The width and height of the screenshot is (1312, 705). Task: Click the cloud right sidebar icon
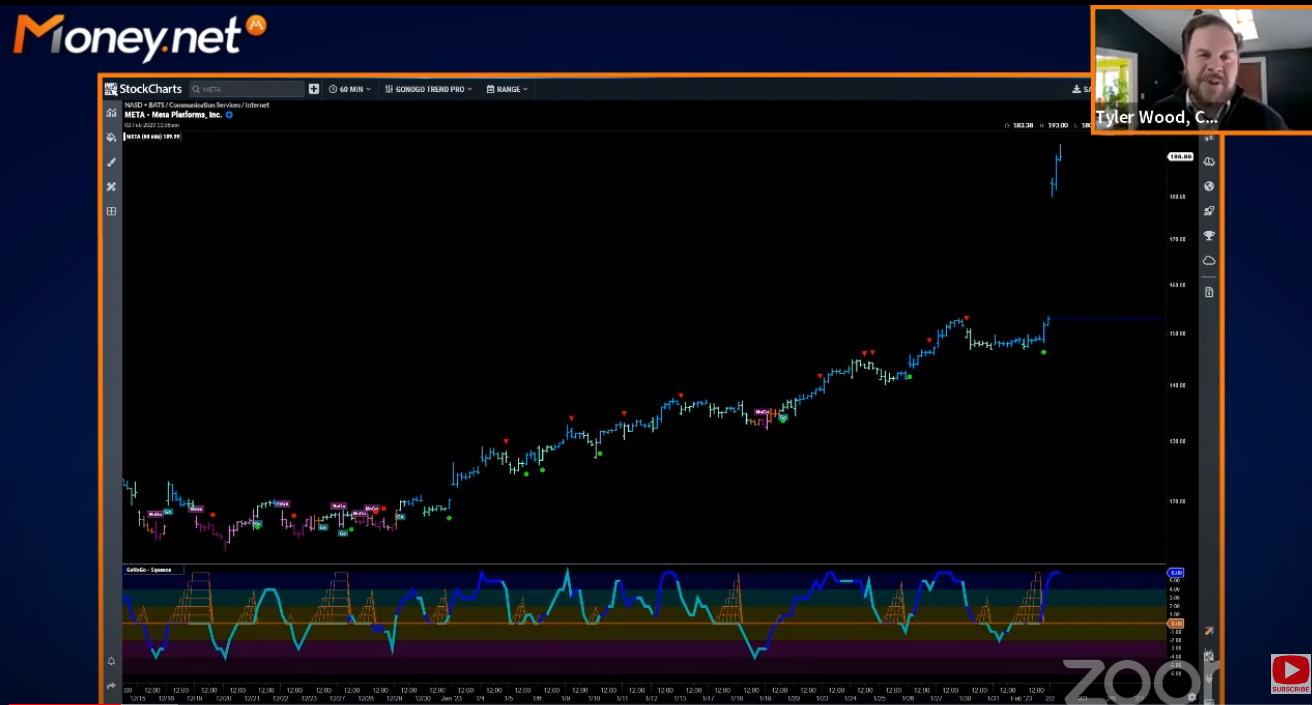(x=1209, y=260)
